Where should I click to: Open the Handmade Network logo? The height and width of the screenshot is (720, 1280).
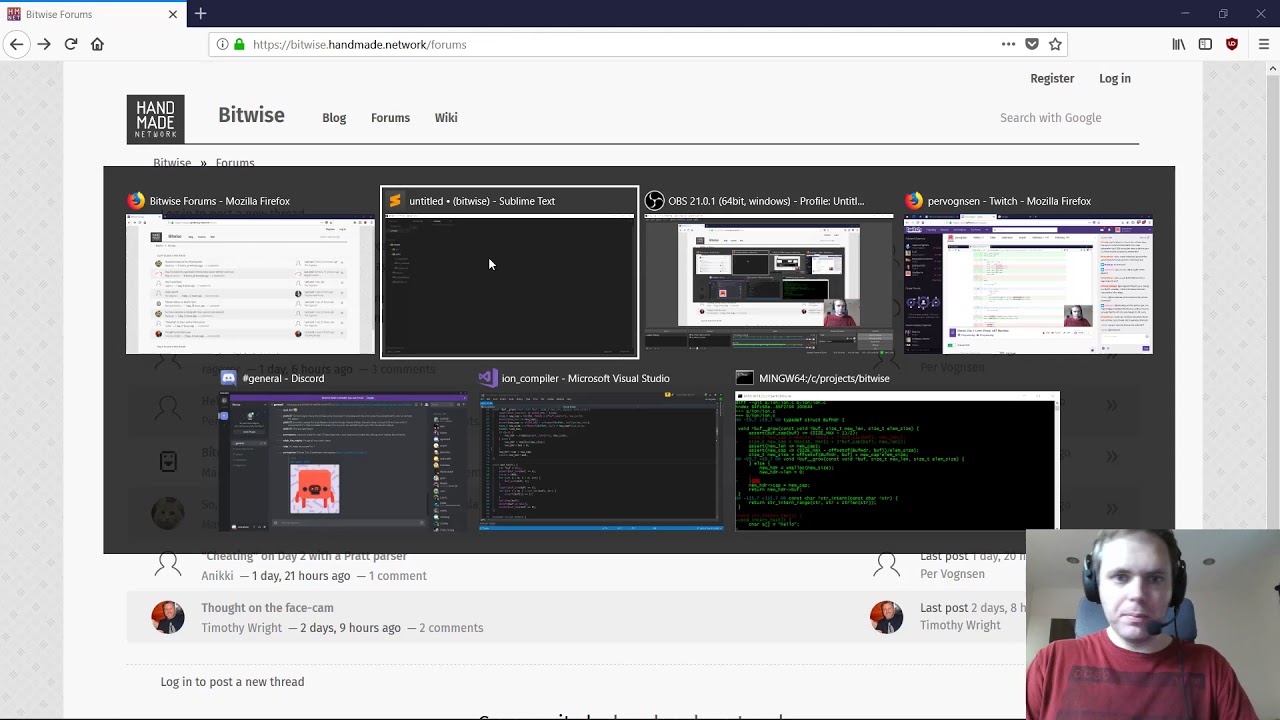click(155, 119)
